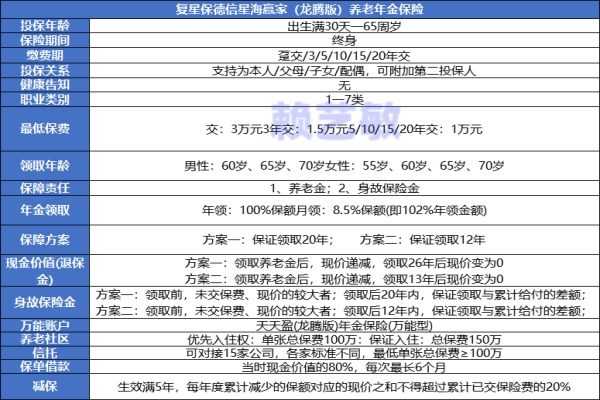The height and width of the screenshot is (400, 600).
Task: Select the death benefit line mentioning 领取后20年内
Action: pos(341,294)
